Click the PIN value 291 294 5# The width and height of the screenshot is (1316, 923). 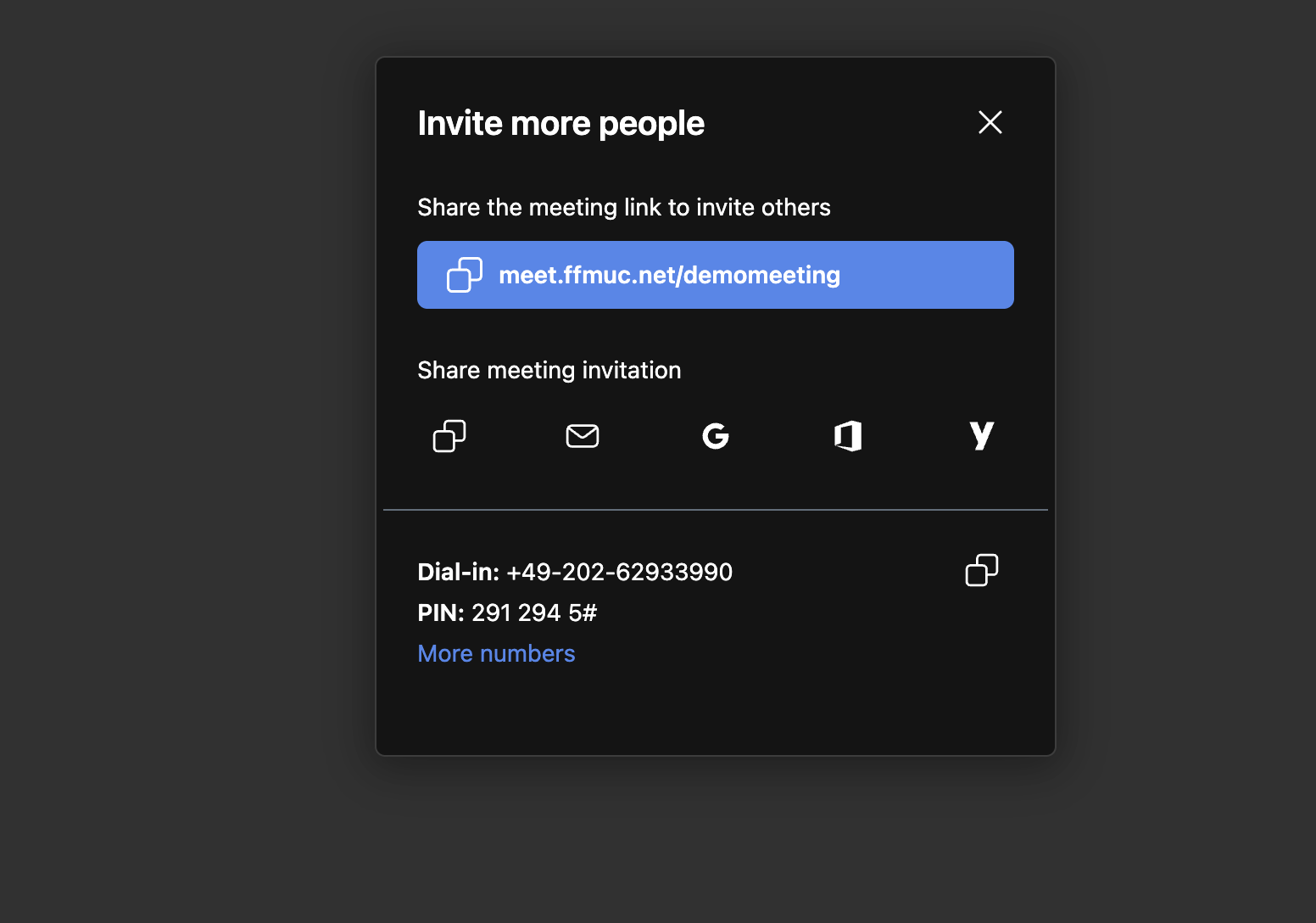(x=534, y=613)
